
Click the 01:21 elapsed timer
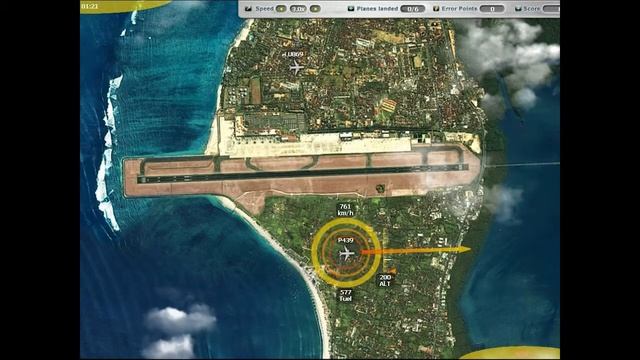click(89, 6)
